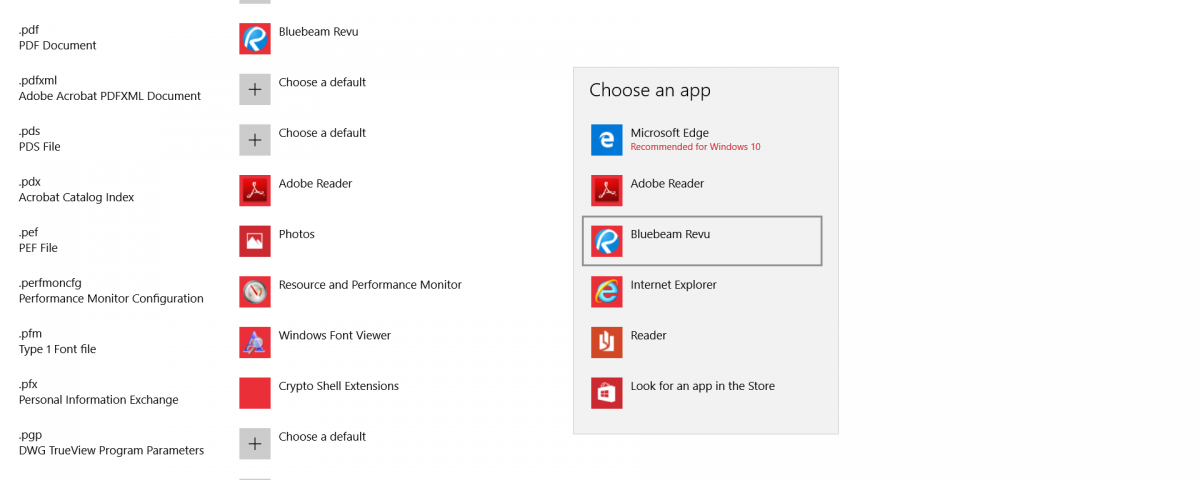The image size is (1200, 480).
Task: Click Resource and Performance Monitor label
Action: click(370, 285)
